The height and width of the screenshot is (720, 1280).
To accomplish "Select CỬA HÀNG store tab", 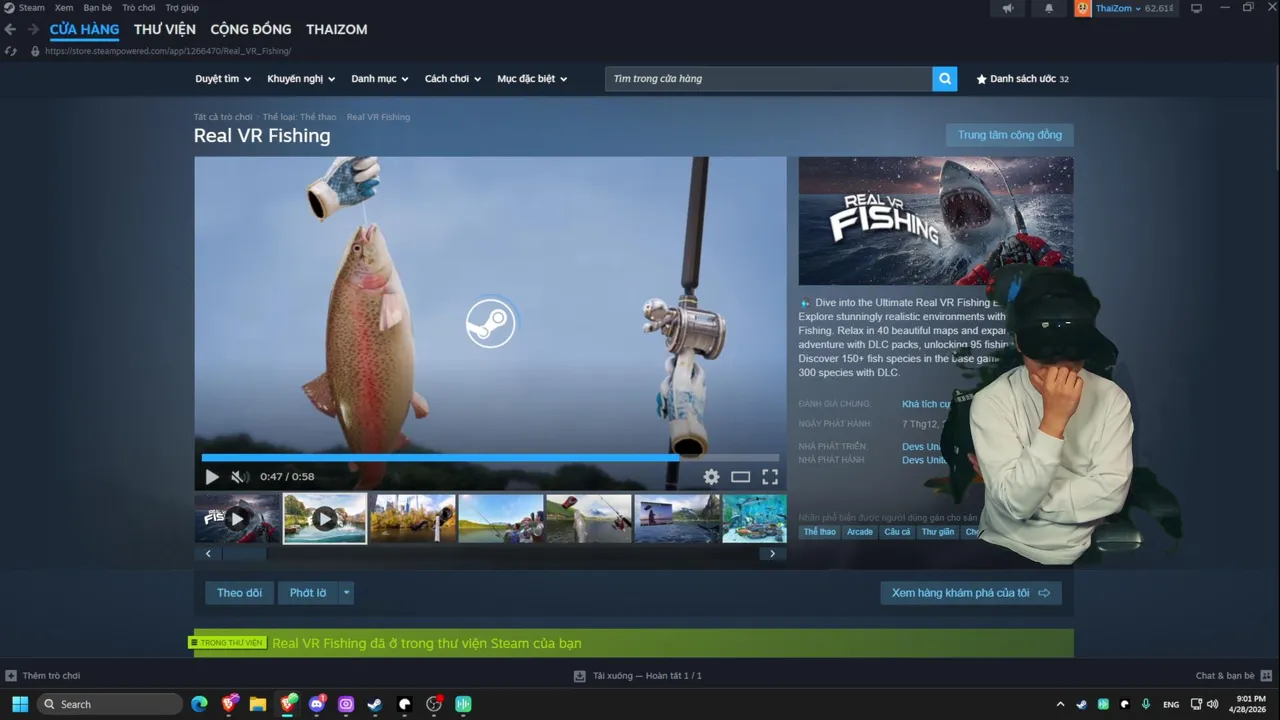I will pyautogui.click(x=84, y=29).
